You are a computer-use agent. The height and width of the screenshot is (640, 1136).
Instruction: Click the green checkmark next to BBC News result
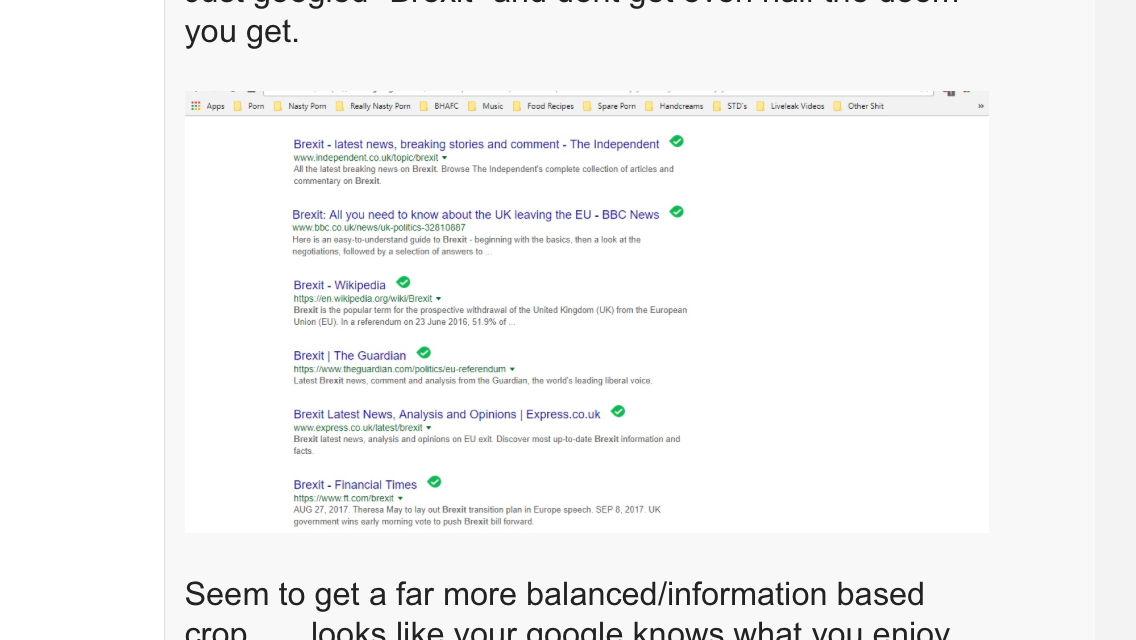coord(677,212)
